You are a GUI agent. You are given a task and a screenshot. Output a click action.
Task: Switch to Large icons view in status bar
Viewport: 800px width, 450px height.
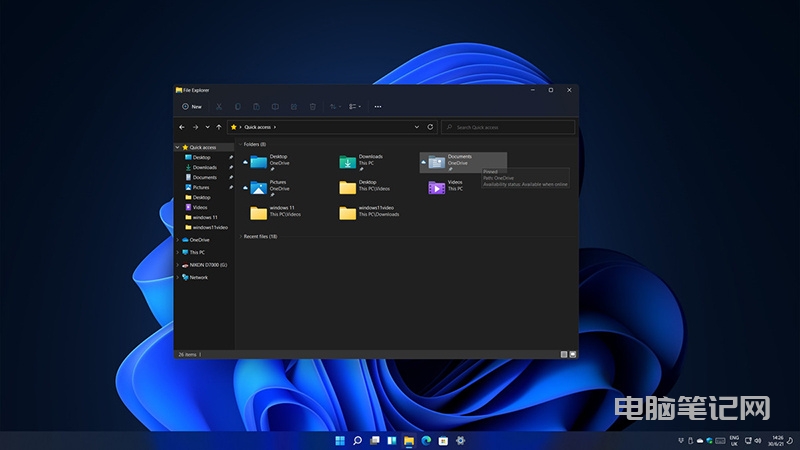pos(572,355)
